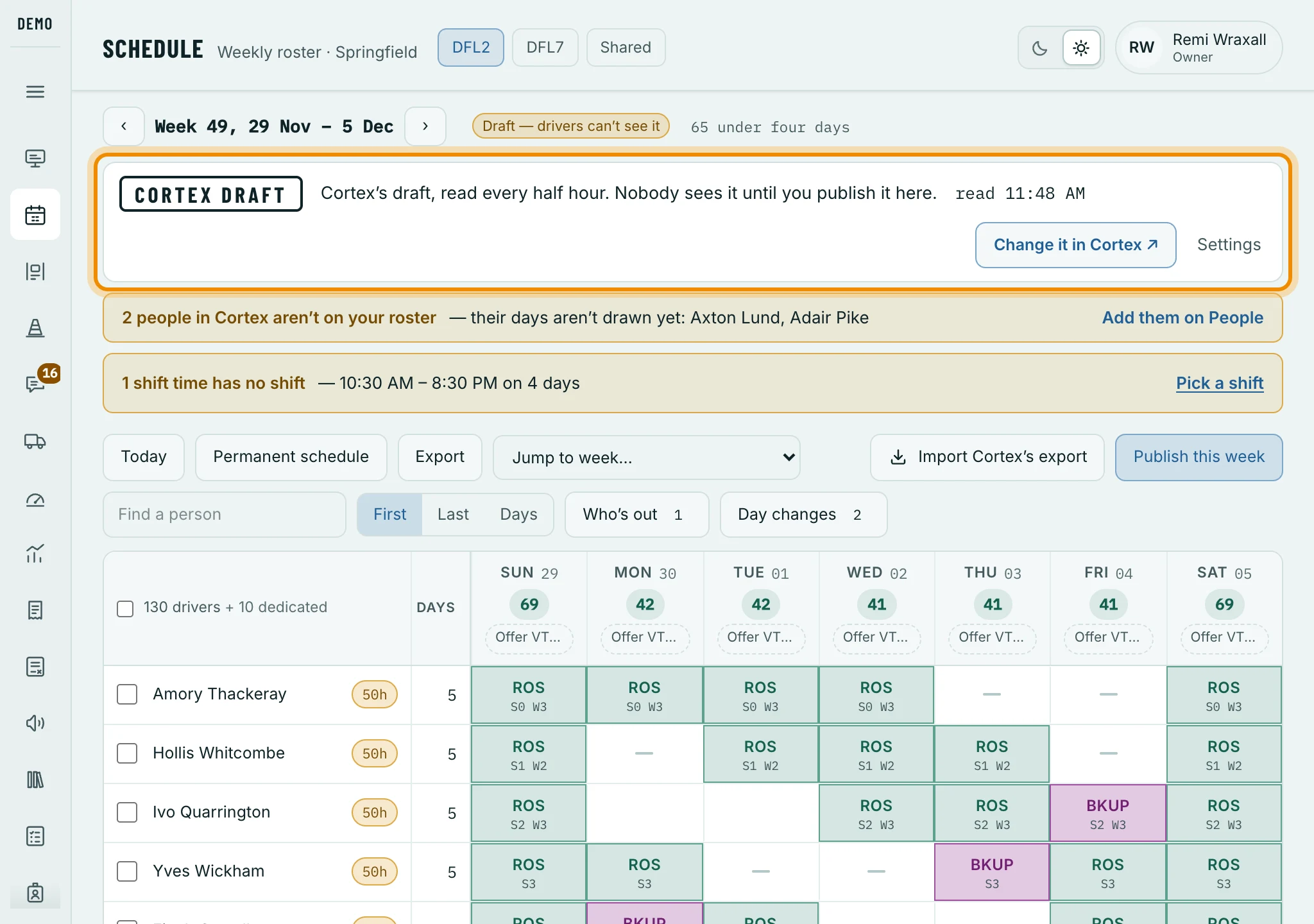Check Amory Thackeray's row checkbox
The image size is (1314, 924).
127,694
